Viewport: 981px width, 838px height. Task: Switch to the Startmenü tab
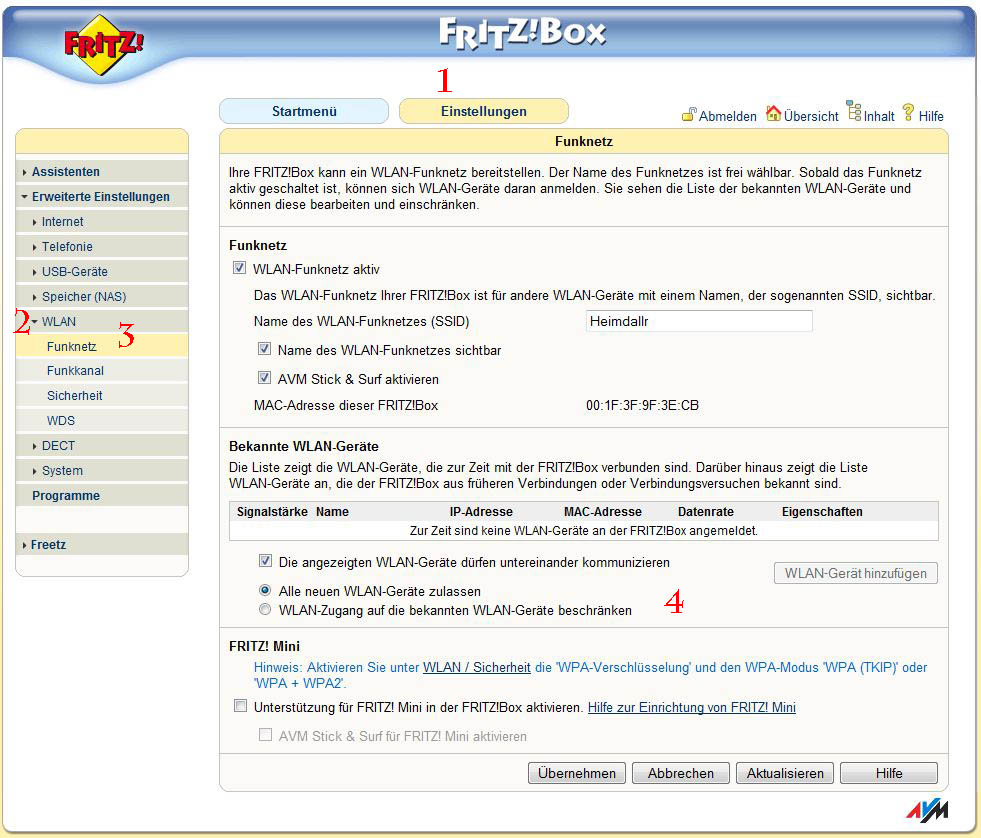pos(304,111)
